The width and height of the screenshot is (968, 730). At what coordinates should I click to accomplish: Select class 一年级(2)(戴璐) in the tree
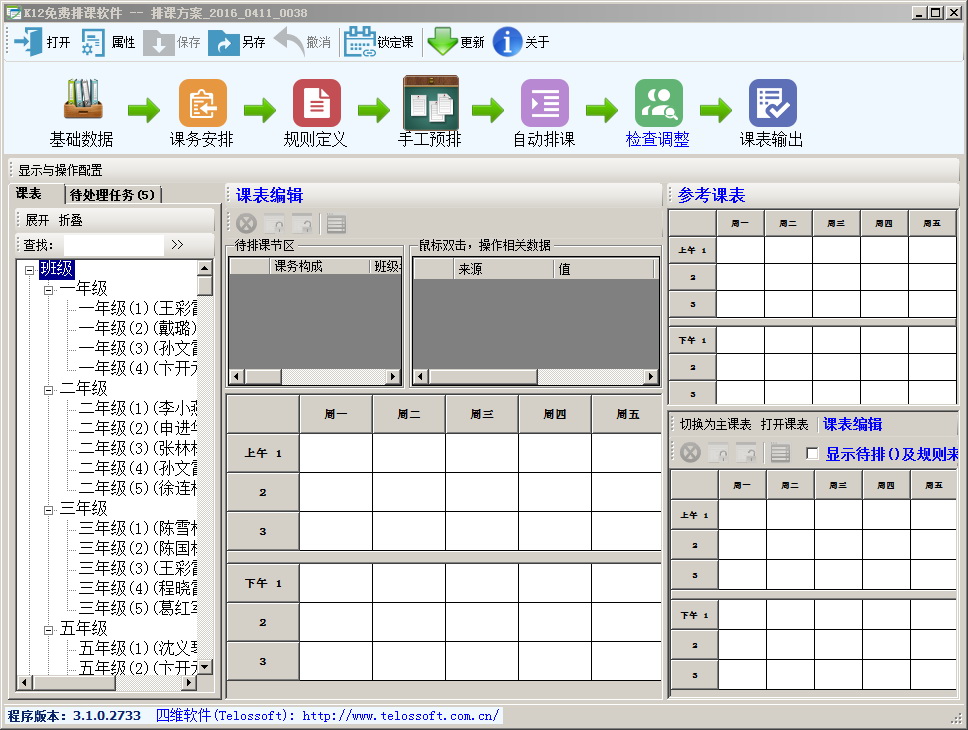[138, 328]
